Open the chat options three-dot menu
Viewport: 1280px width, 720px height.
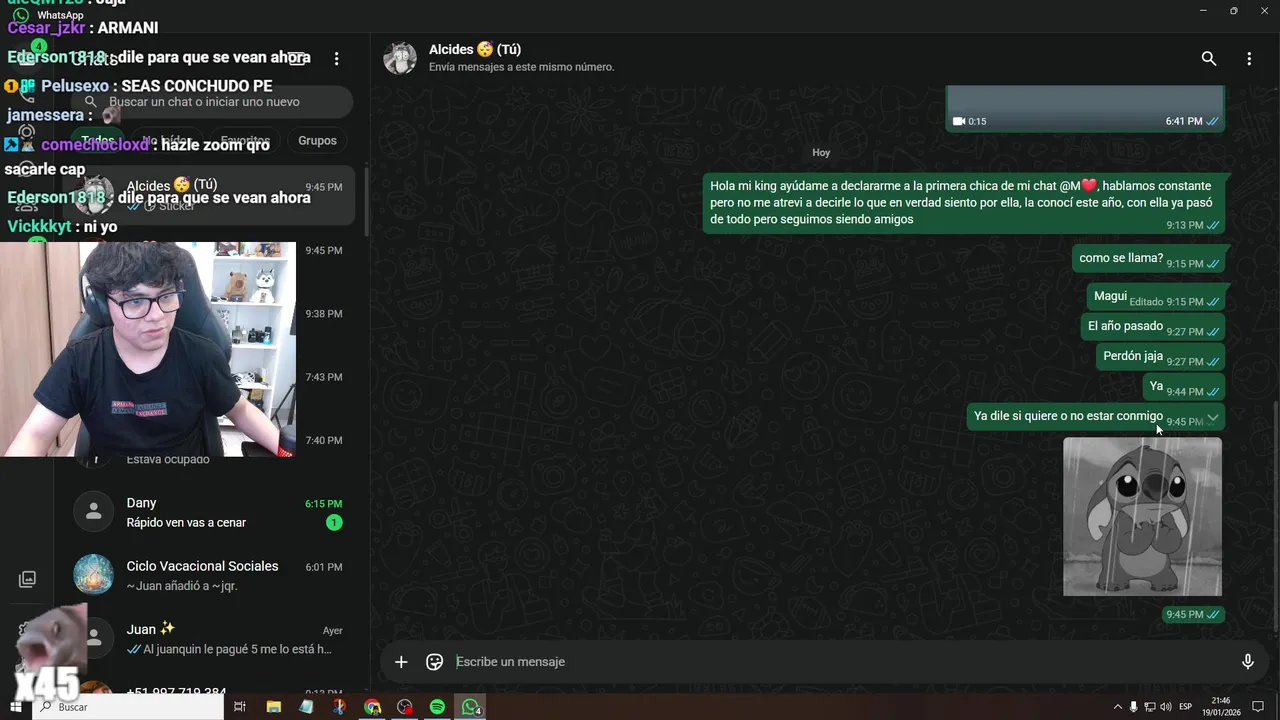pyautogui.click(x=1249, y=59)
